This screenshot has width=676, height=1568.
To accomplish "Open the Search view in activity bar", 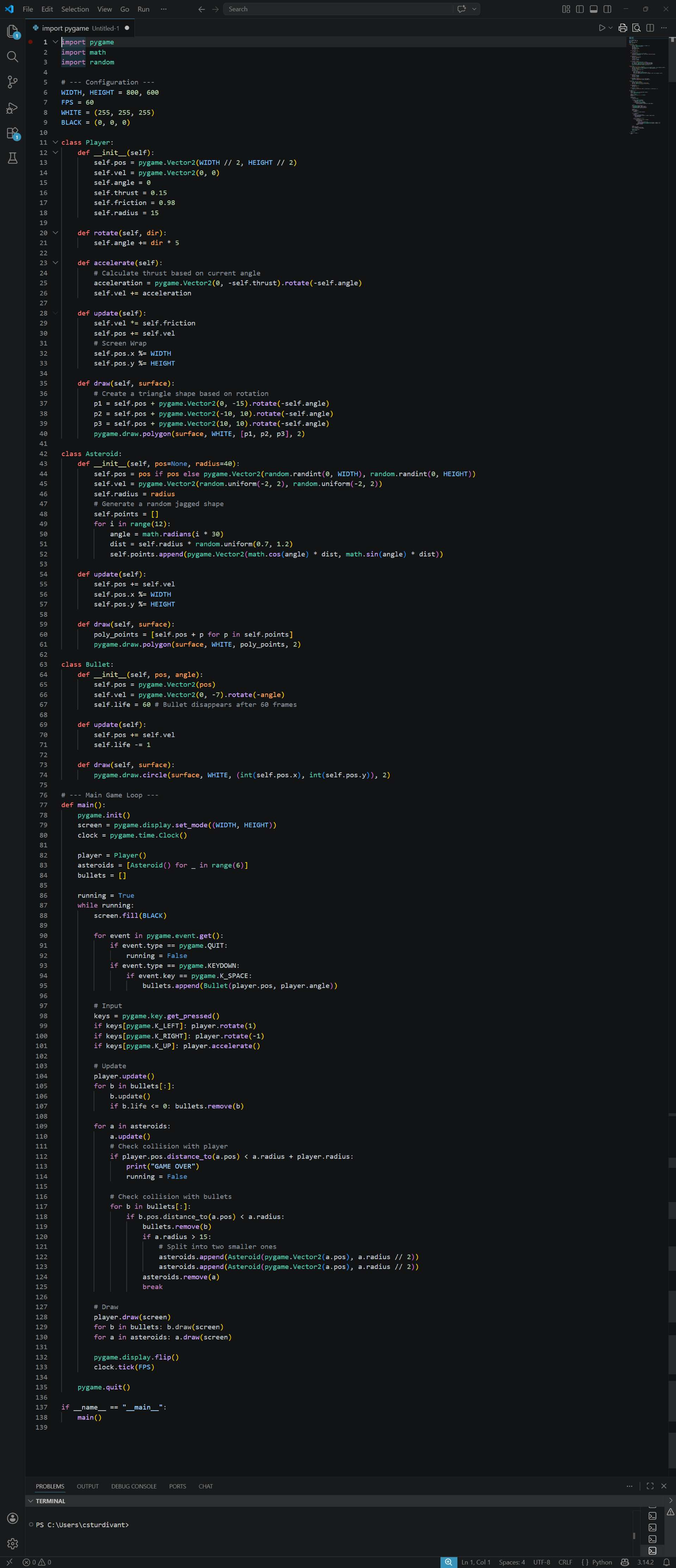I will (12, 56).
